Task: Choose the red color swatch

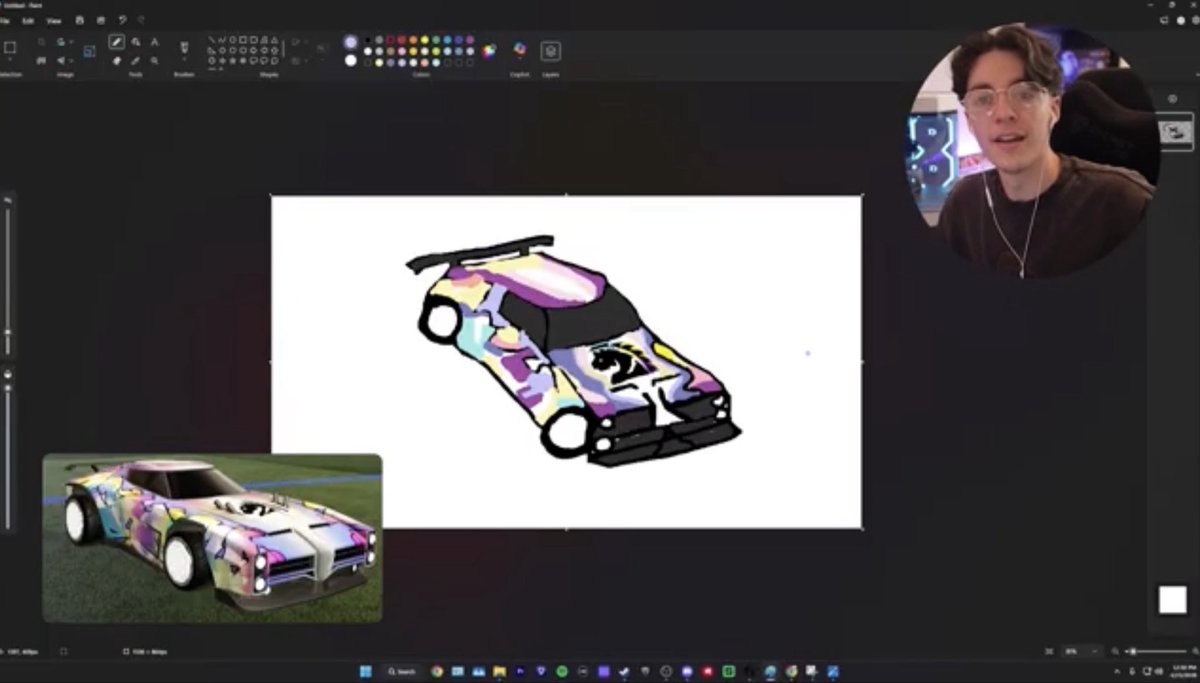Action: (x=402, y=40)
